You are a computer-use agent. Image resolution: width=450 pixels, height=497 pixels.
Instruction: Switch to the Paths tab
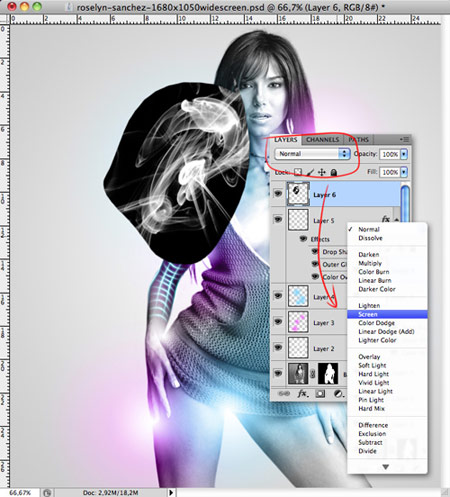click(359, 140)
